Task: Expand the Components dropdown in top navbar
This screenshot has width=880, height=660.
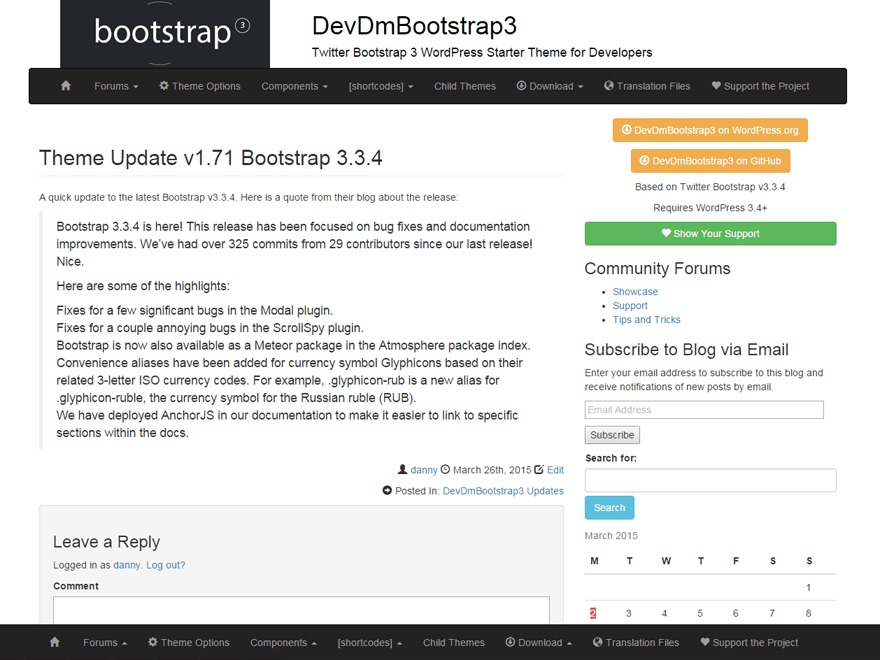Action: (295, 86)
